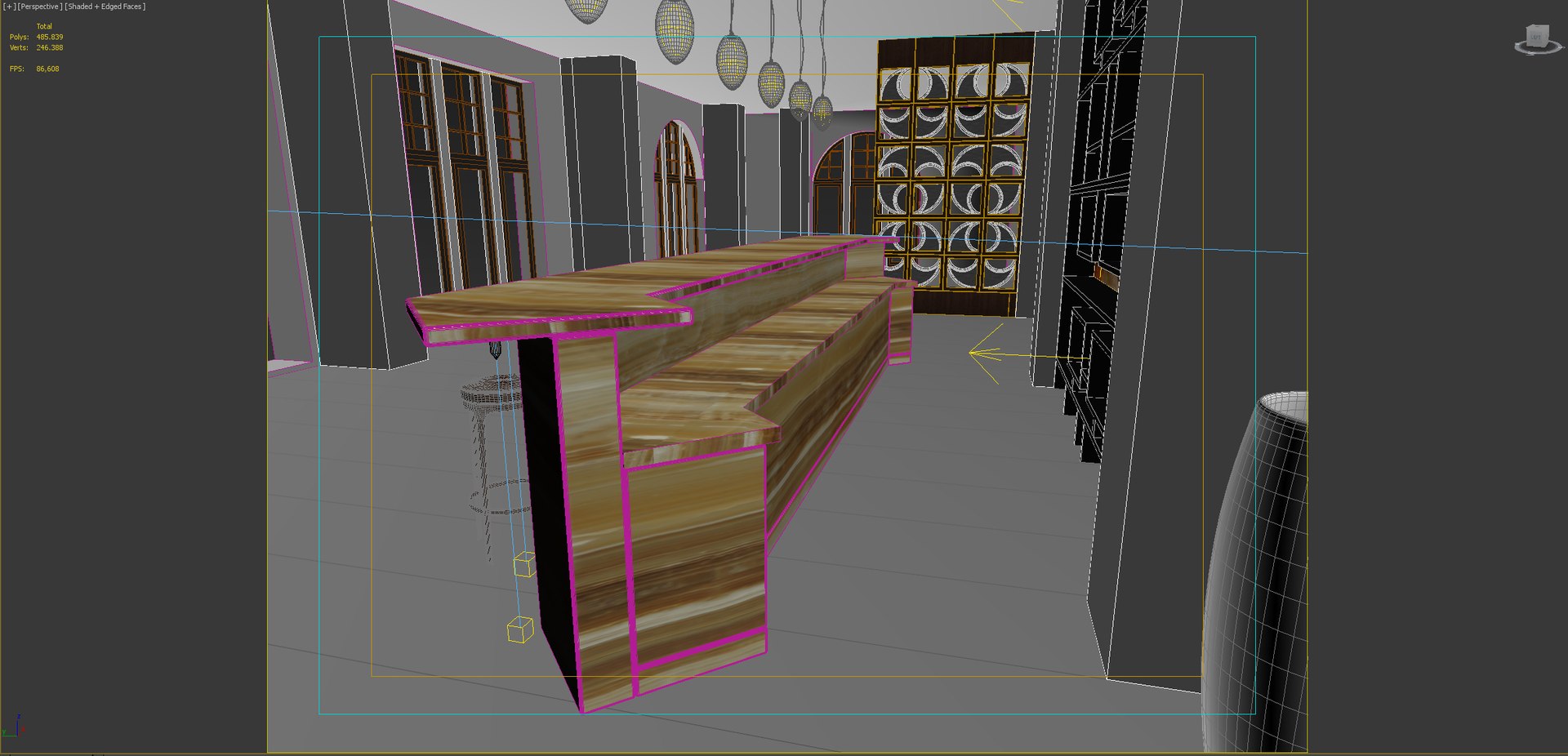Open the Perspective point-of-view menu

[x=39, y=7]
